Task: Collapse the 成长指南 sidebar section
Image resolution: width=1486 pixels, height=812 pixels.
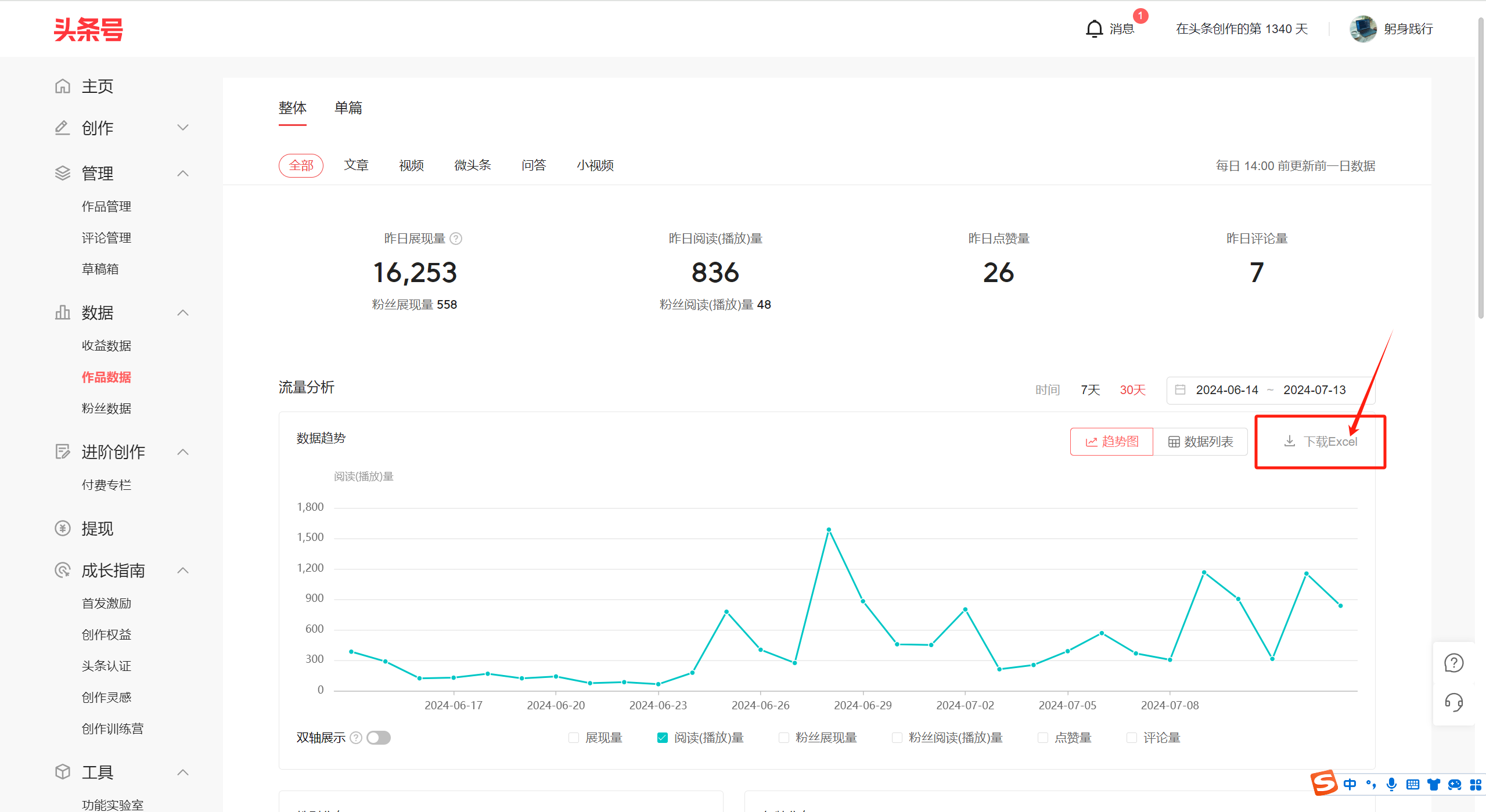Action: (183, 571)
